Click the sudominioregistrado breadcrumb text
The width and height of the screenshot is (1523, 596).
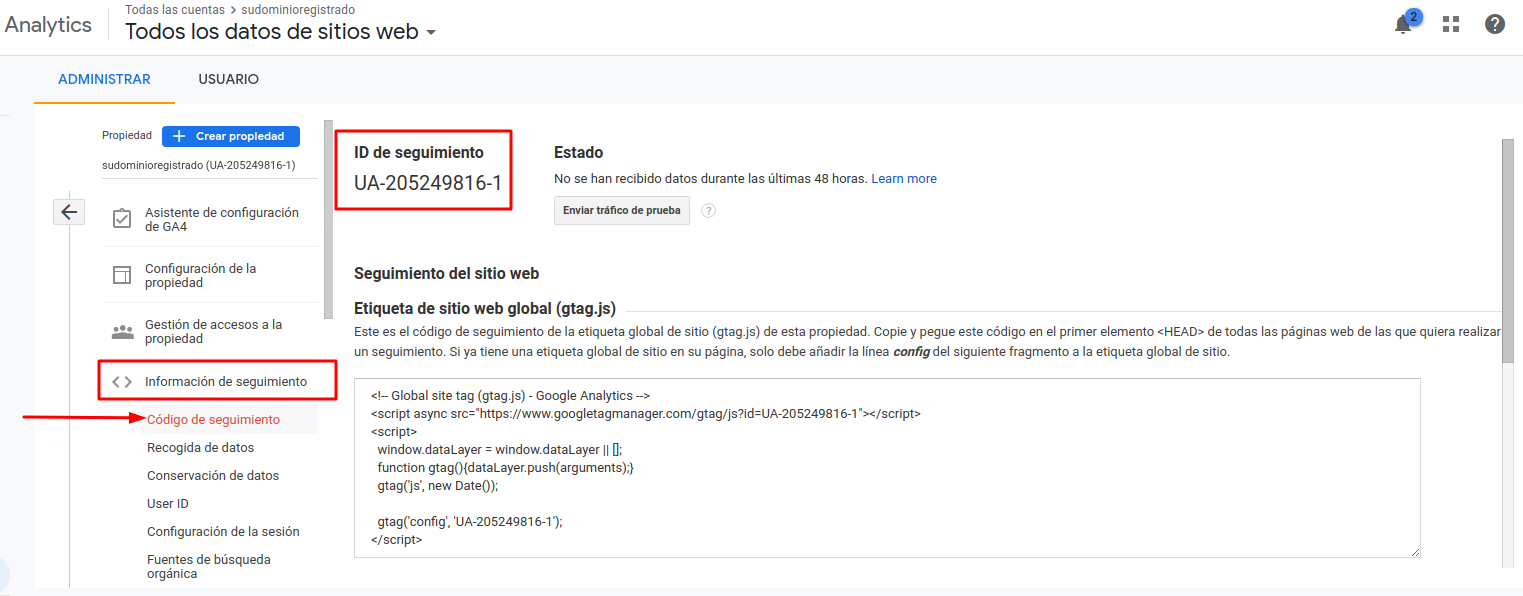tap(298, 10)
